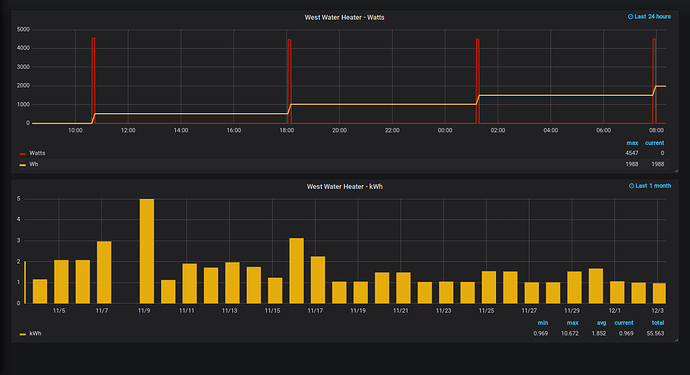Viewport: 690px width, 375px height.
Task: Click the clock icon beside Last 1 month
Action: [x=631, y=186]
